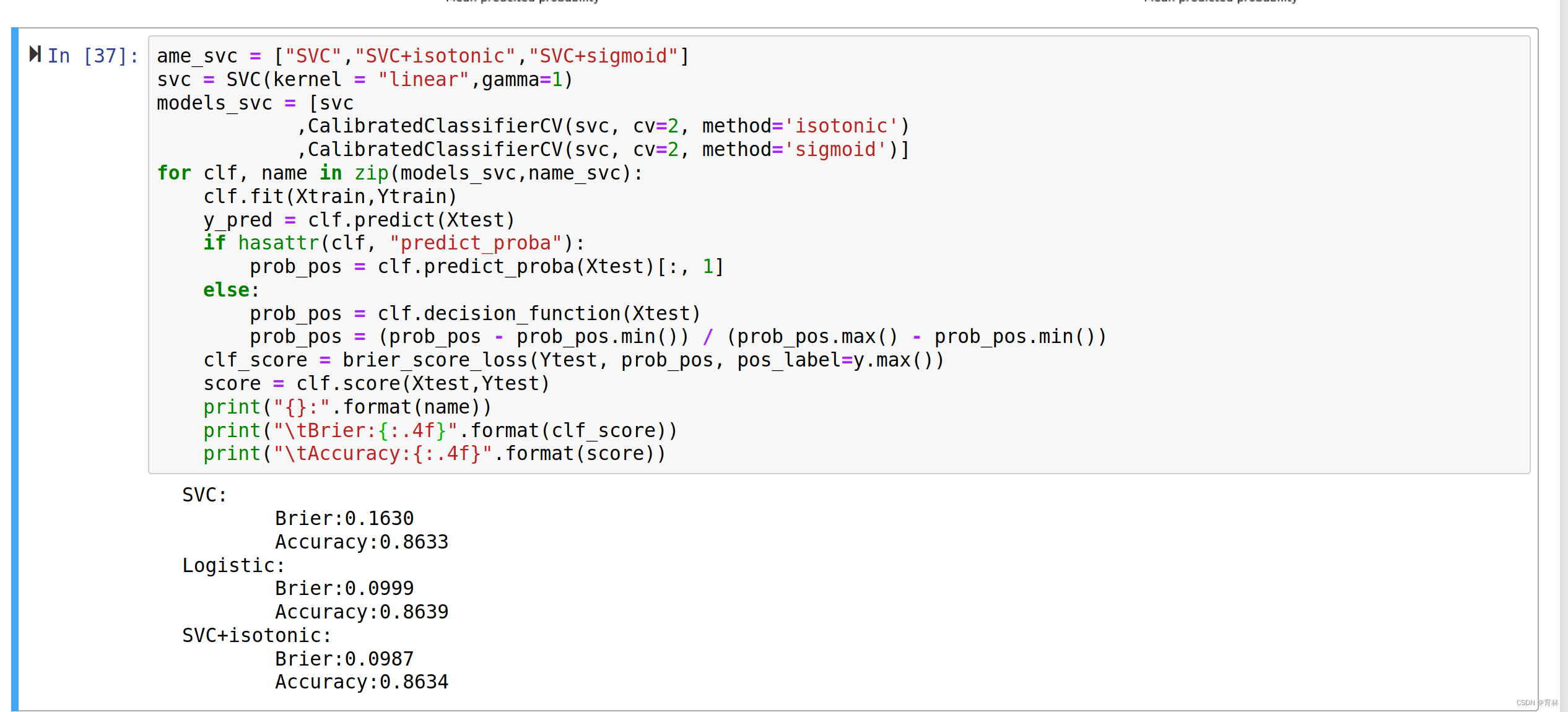
Task: Click the method='sigmoid' argument
Action: [x=799, y=150]
